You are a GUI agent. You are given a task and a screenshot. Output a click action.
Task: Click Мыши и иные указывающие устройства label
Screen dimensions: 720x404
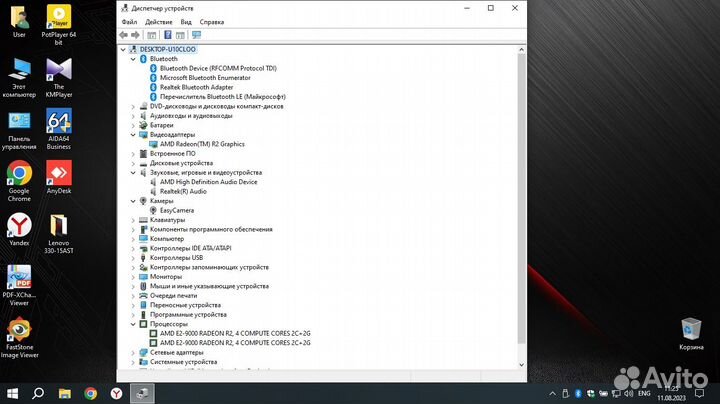pos(209,286)
